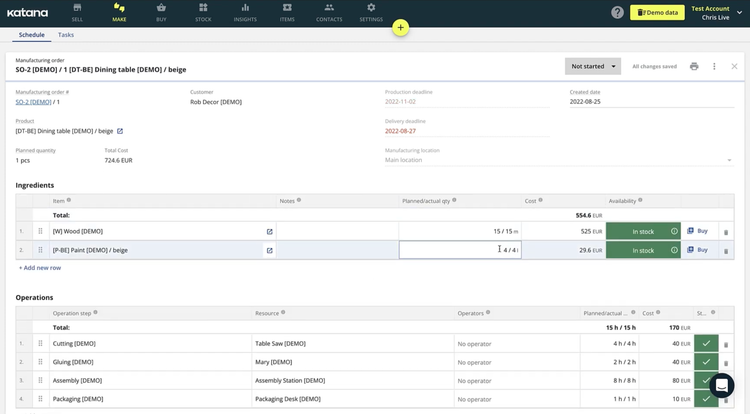Click the Demo data button
Viewport: 750px width, 414px height.
pyautogui.click(x=657, y=12)
